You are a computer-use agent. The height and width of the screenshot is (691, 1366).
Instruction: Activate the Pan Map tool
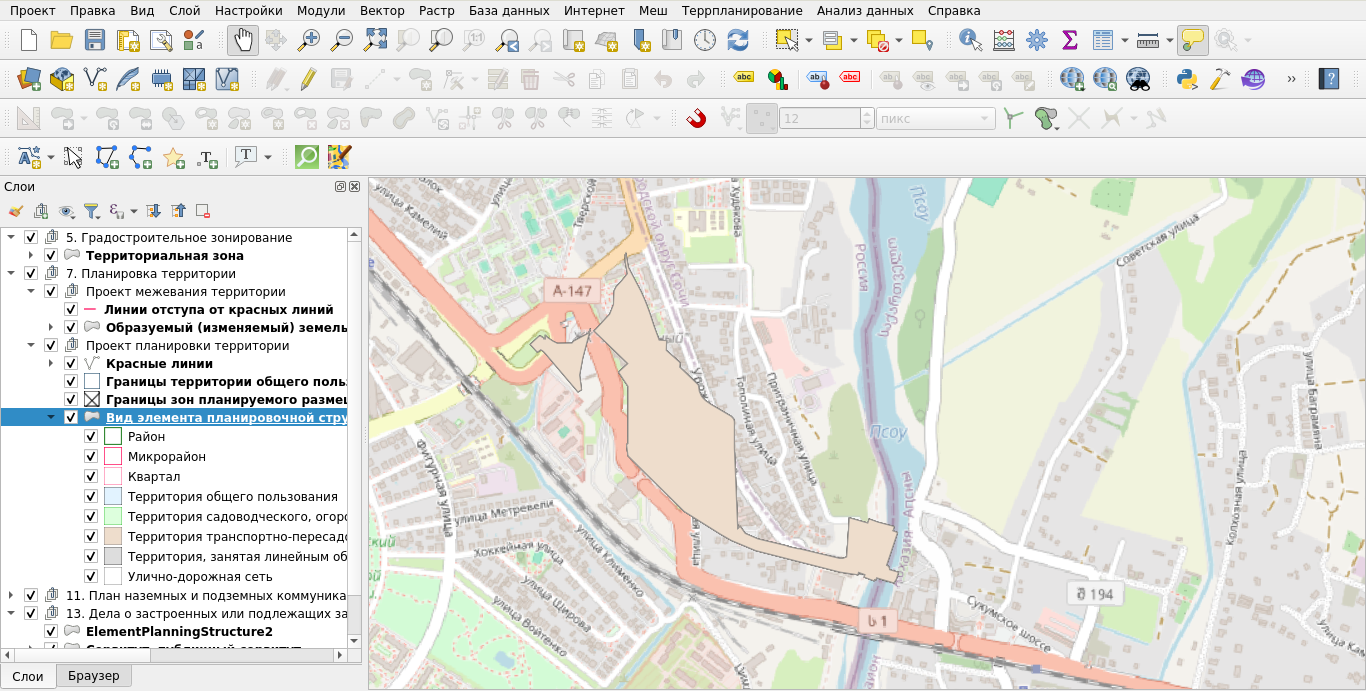click(x=242, y=41)
